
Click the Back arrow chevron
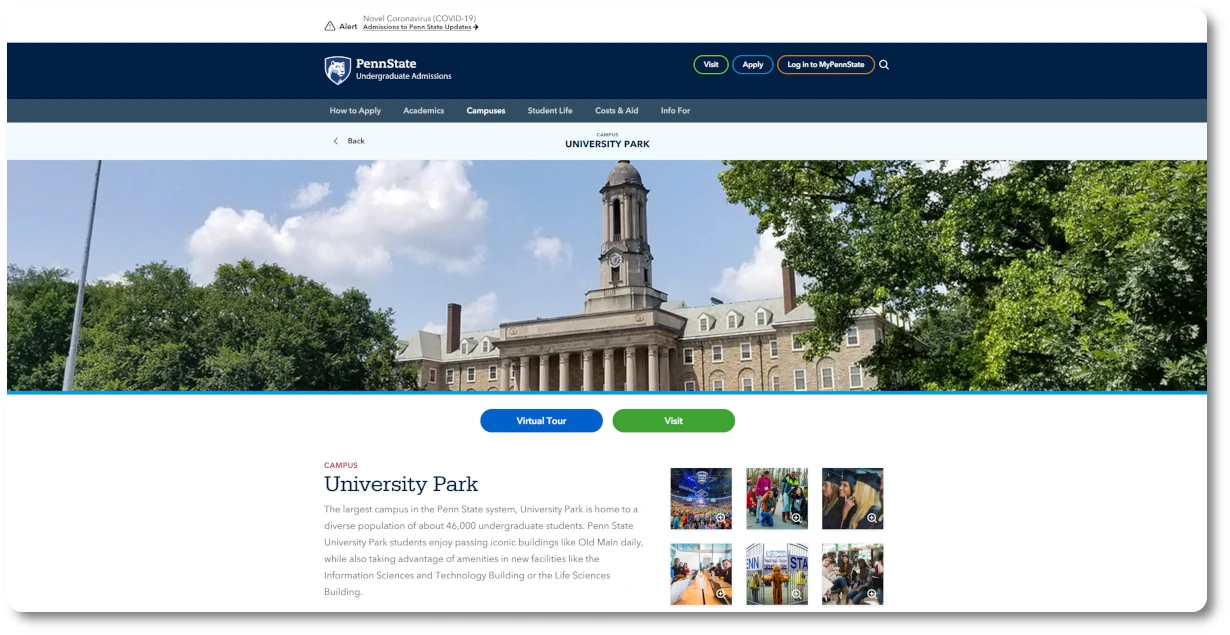pyautogui.click(x=335, y=141)
